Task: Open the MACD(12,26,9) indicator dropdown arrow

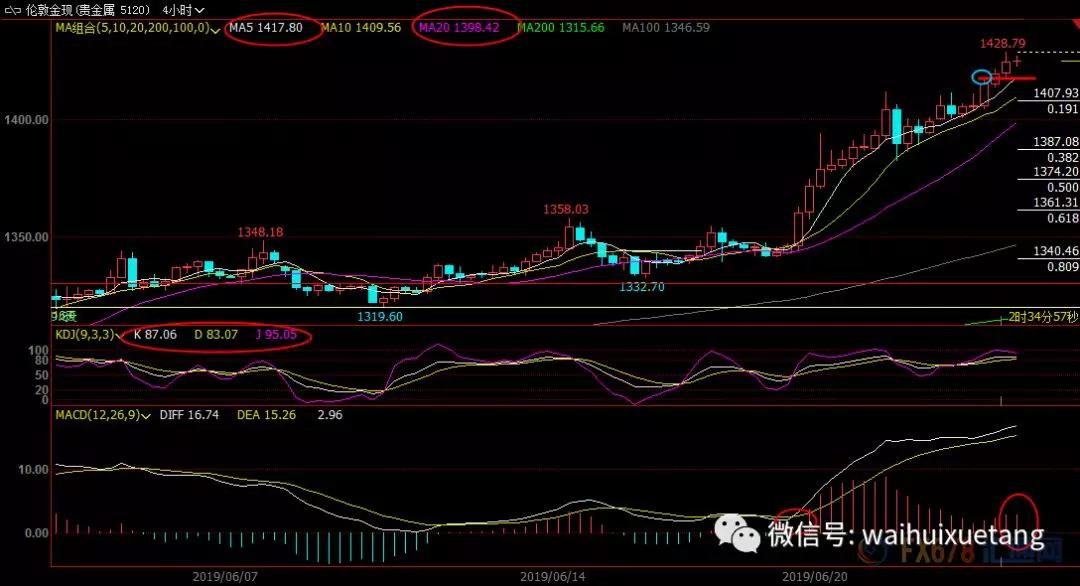Action: coord(147,415)
